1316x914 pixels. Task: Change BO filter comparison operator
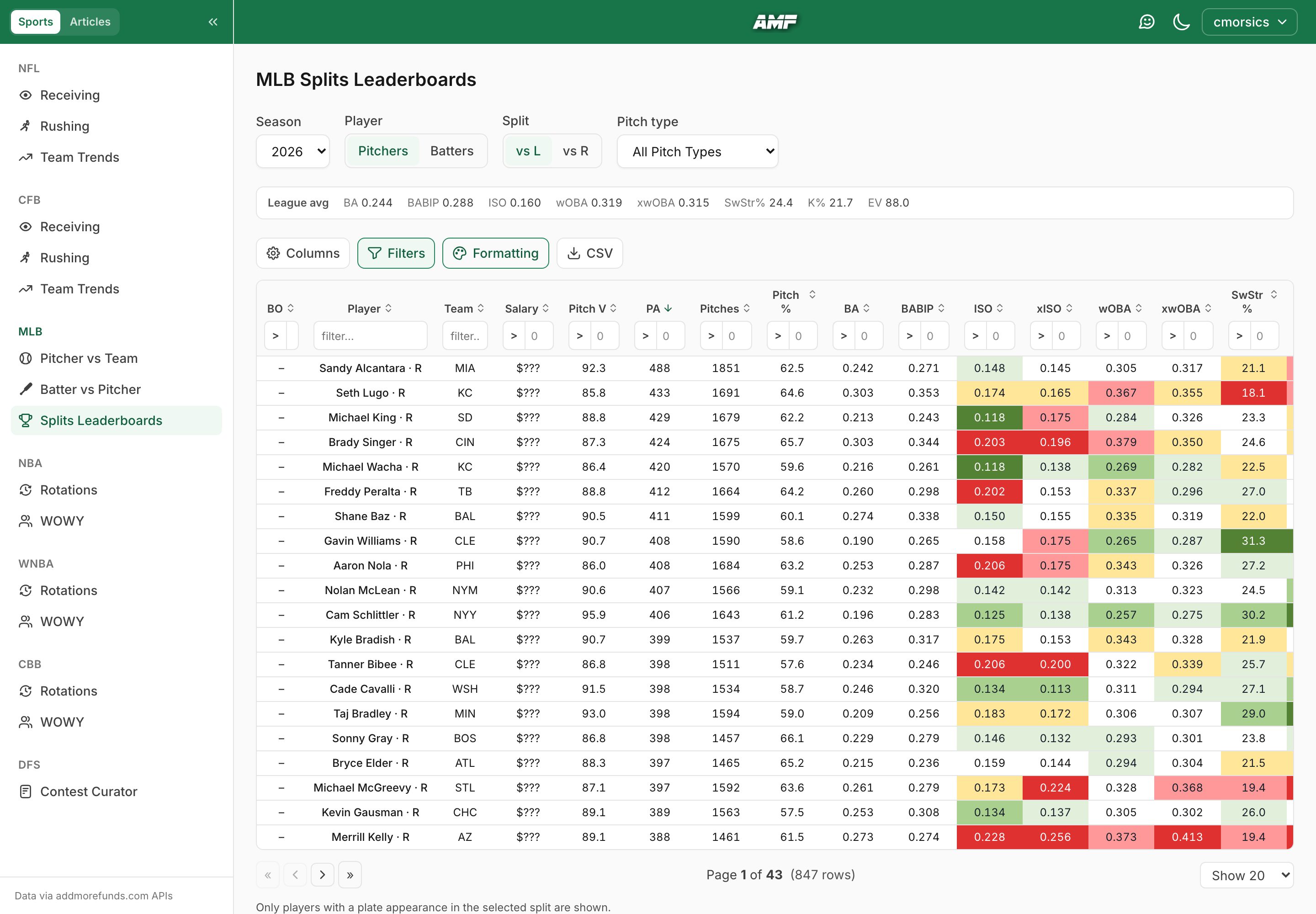[x=276, y=336]
